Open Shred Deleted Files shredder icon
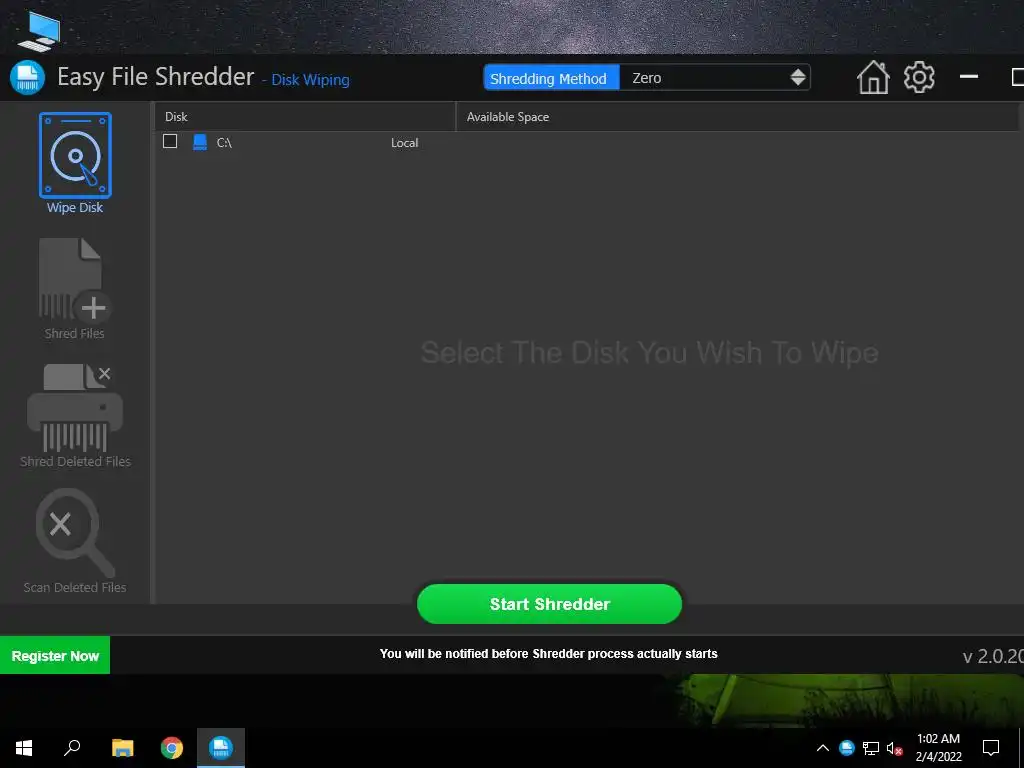The height and width of the screenshot is (768, 1024). click(75, 408)
